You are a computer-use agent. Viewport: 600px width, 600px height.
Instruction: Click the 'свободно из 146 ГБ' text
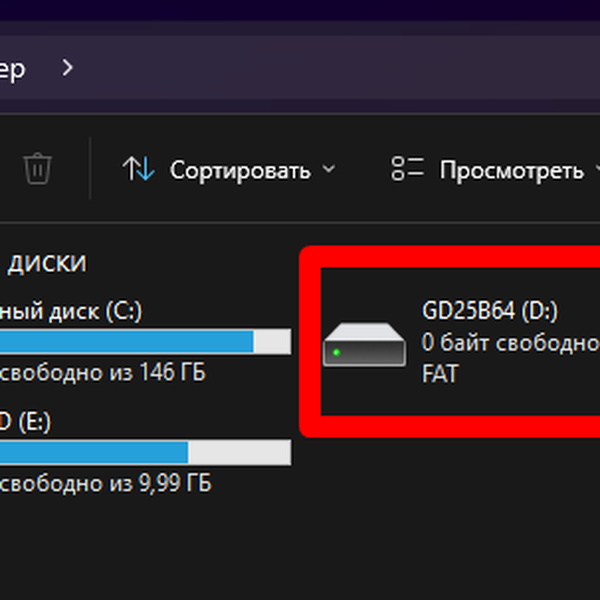104,374
